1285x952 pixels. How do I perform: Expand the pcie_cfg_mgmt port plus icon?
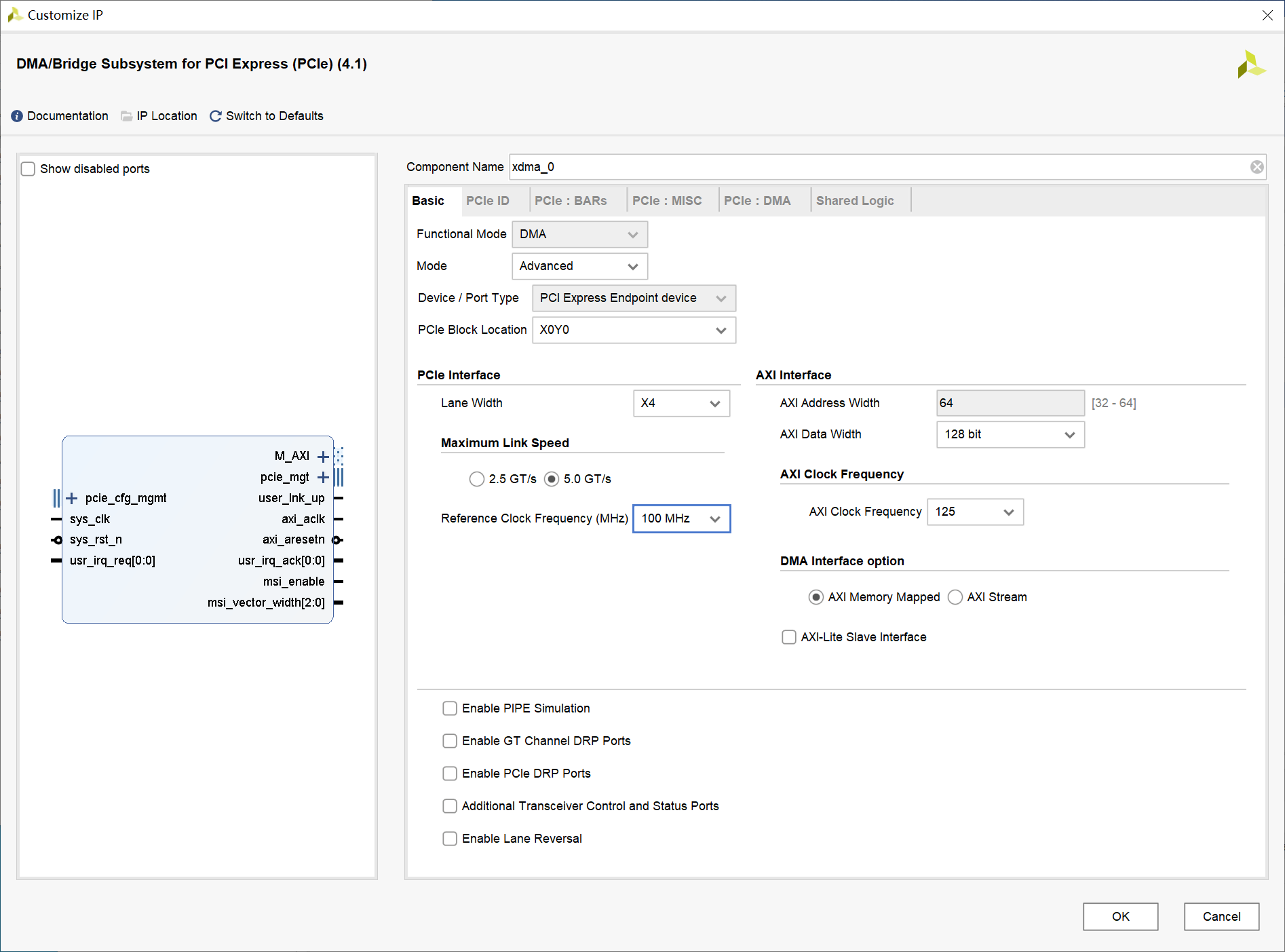(x=72, y=499)
